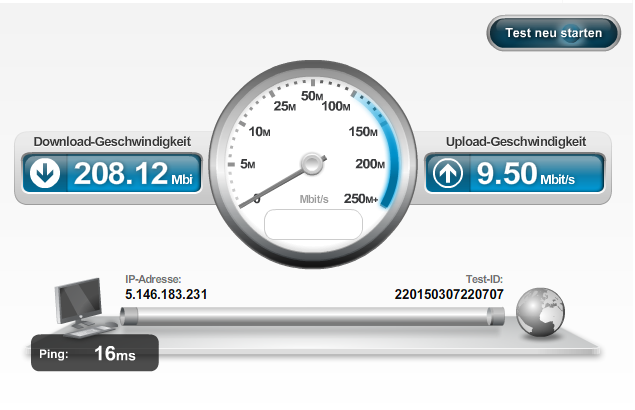This screenshot has height=410, width=635.
Task: Click the Mbit/s unit label in gauge
Action: click(314, 199)
